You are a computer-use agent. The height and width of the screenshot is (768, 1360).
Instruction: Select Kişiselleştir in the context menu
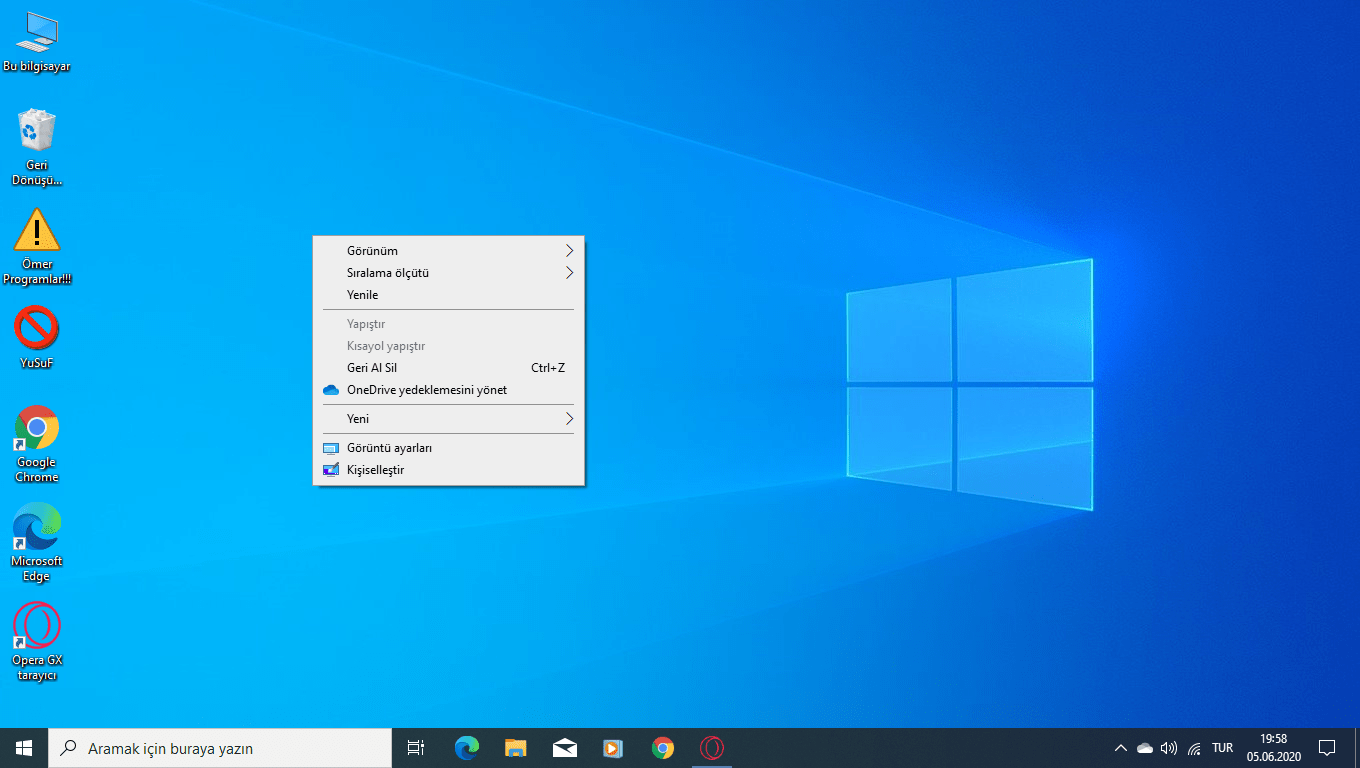(x=375, y=470)
